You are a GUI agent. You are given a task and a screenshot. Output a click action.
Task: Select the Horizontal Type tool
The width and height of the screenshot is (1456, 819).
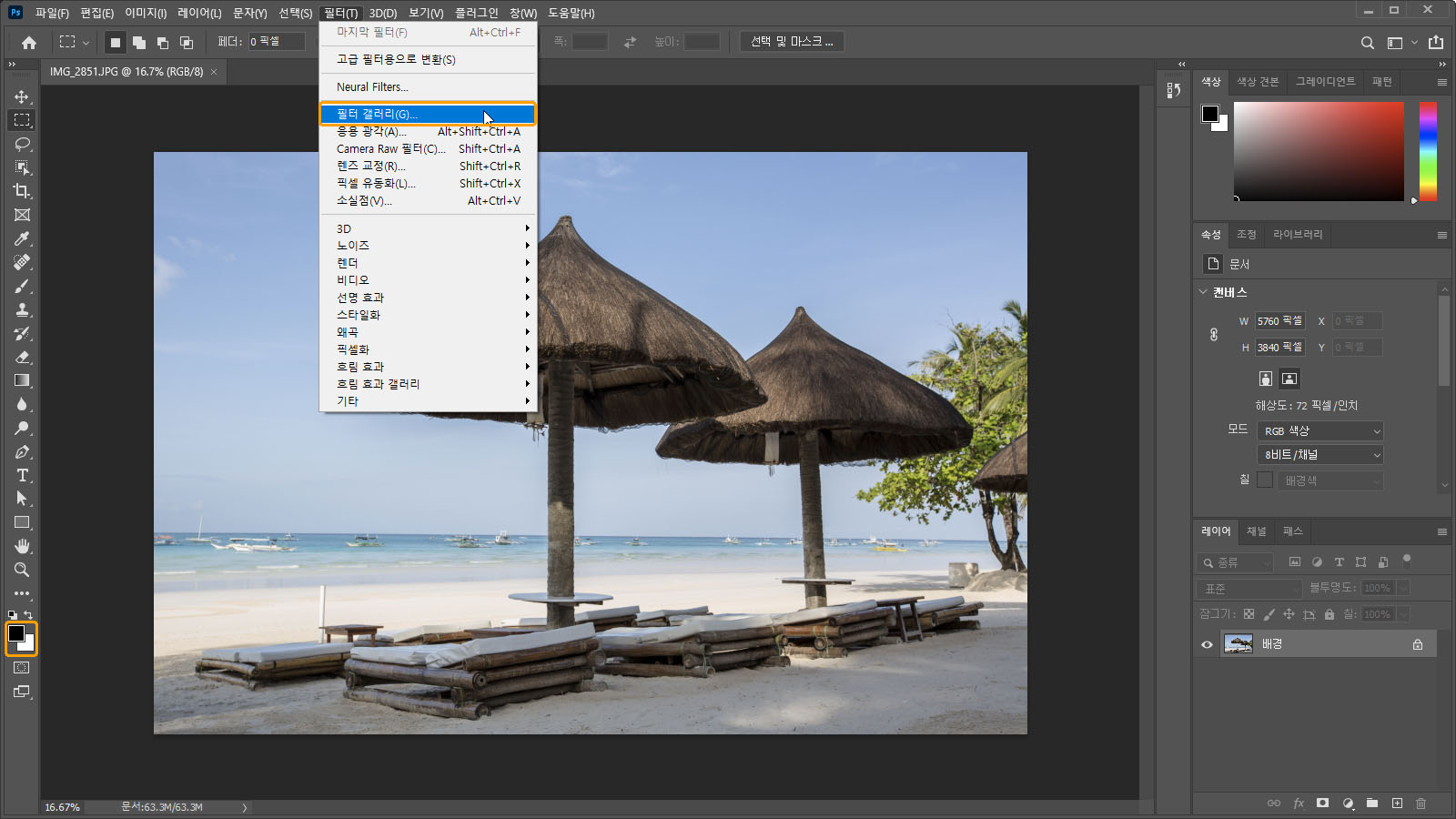(x=22, y=475)
